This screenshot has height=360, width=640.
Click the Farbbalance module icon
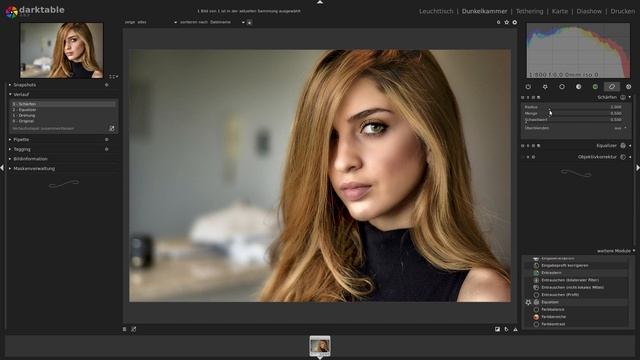(x=536, y=310)
